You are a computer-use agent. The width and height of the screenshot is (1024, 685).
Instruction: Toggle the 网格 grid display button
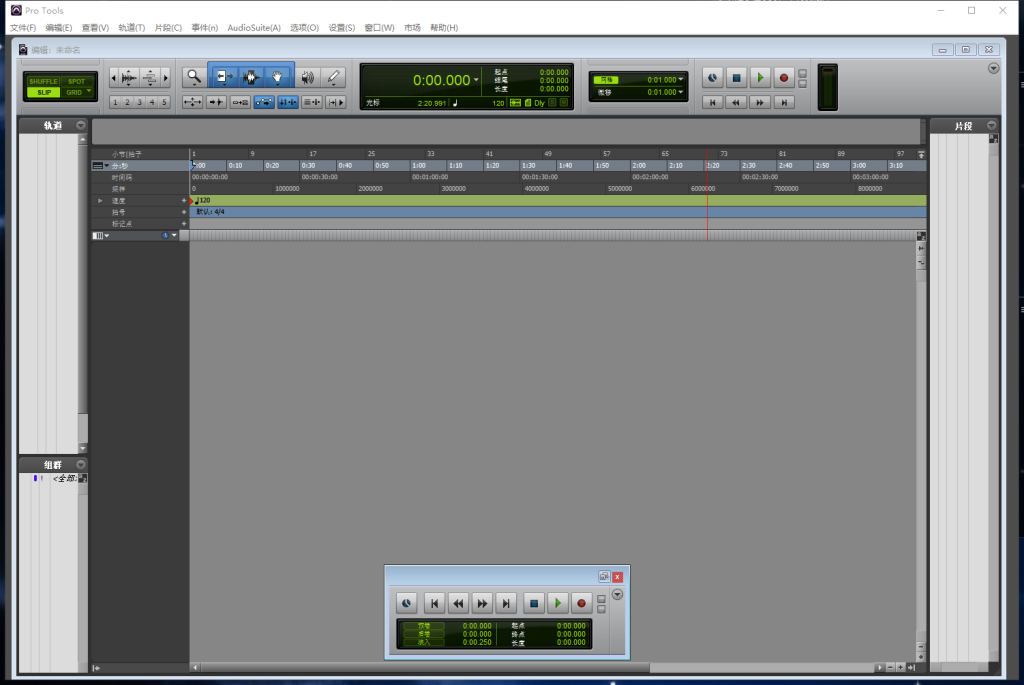606,80
